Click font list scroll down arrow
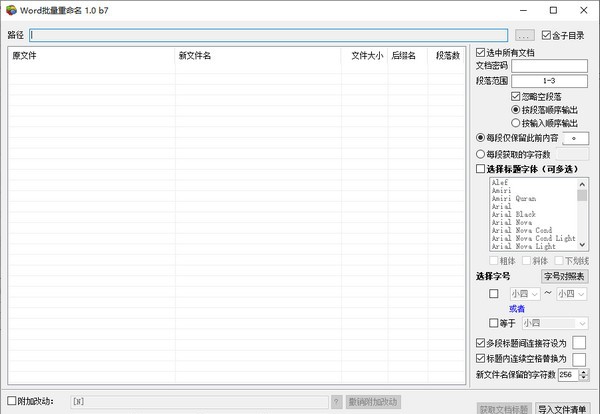This screenshot has width=600, height=414. [582, 244]
